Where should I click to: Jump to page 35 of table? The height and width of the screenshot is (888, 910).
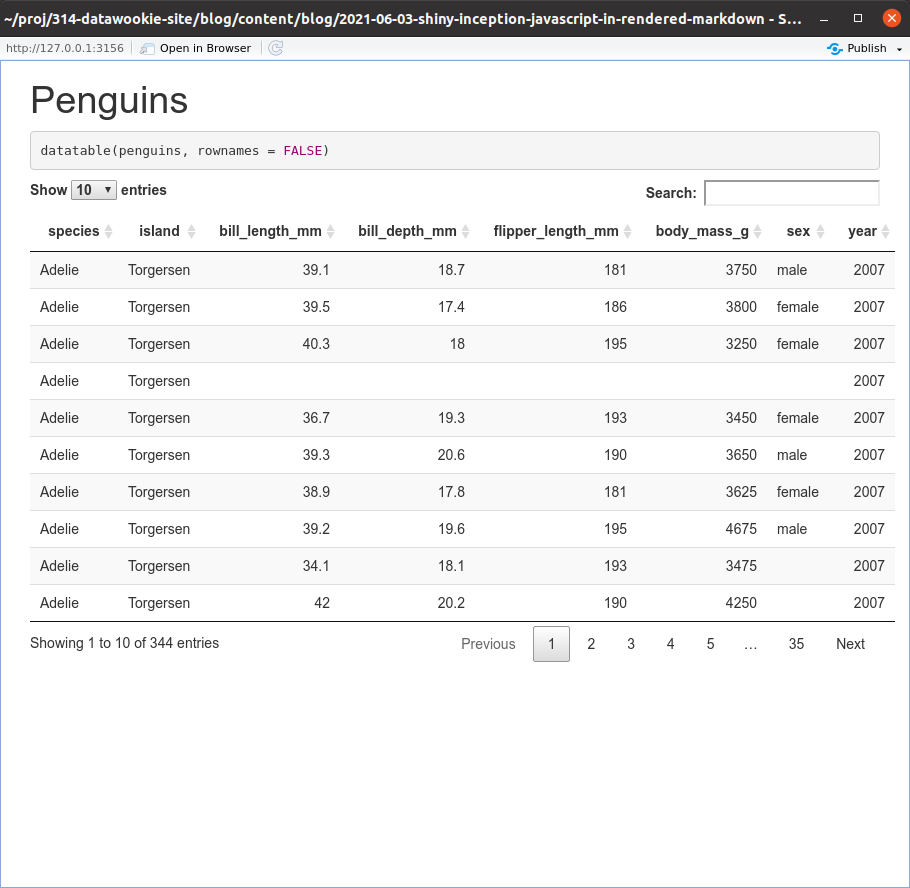pos(796,644)
